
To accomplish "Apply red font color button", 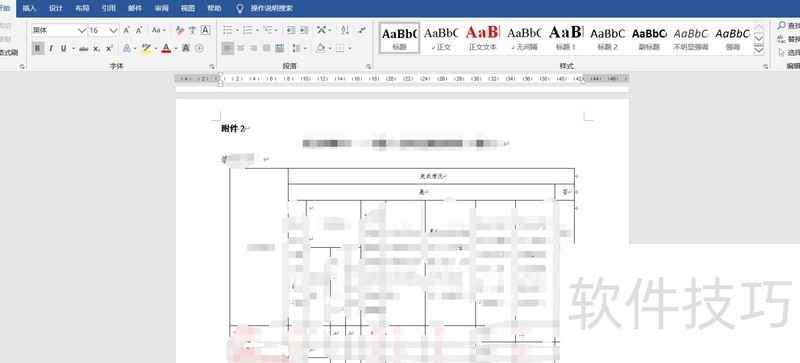I will pos(166,49).
